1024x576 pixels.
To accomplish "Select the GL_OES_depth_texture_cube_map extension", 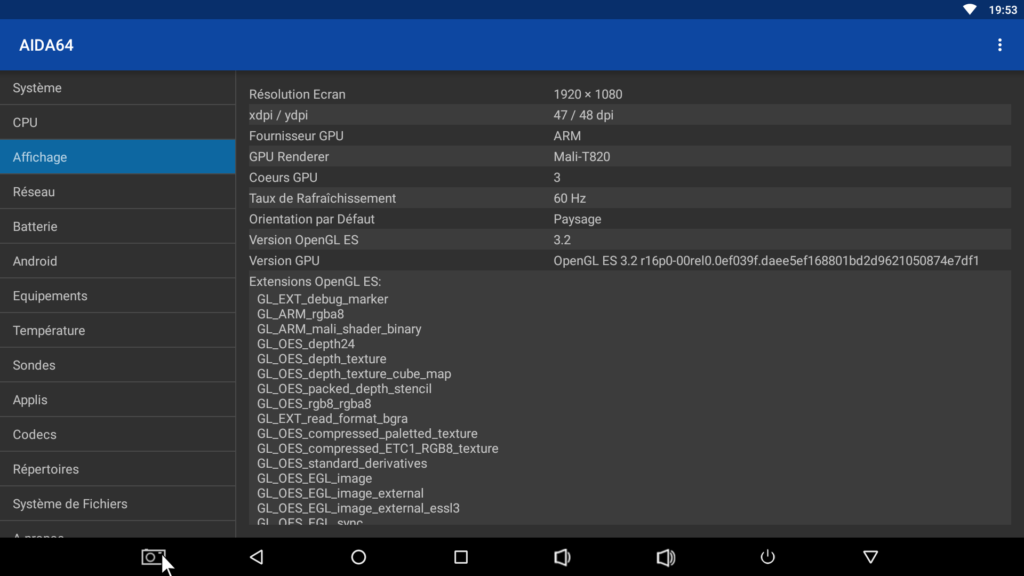I will (x=354, y=374).
